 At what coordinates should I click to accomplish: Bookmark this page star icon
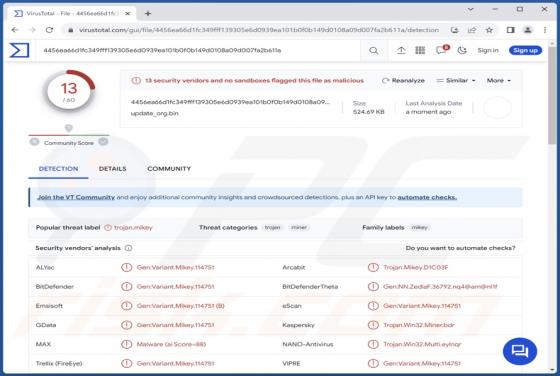(x=489, y=30)
